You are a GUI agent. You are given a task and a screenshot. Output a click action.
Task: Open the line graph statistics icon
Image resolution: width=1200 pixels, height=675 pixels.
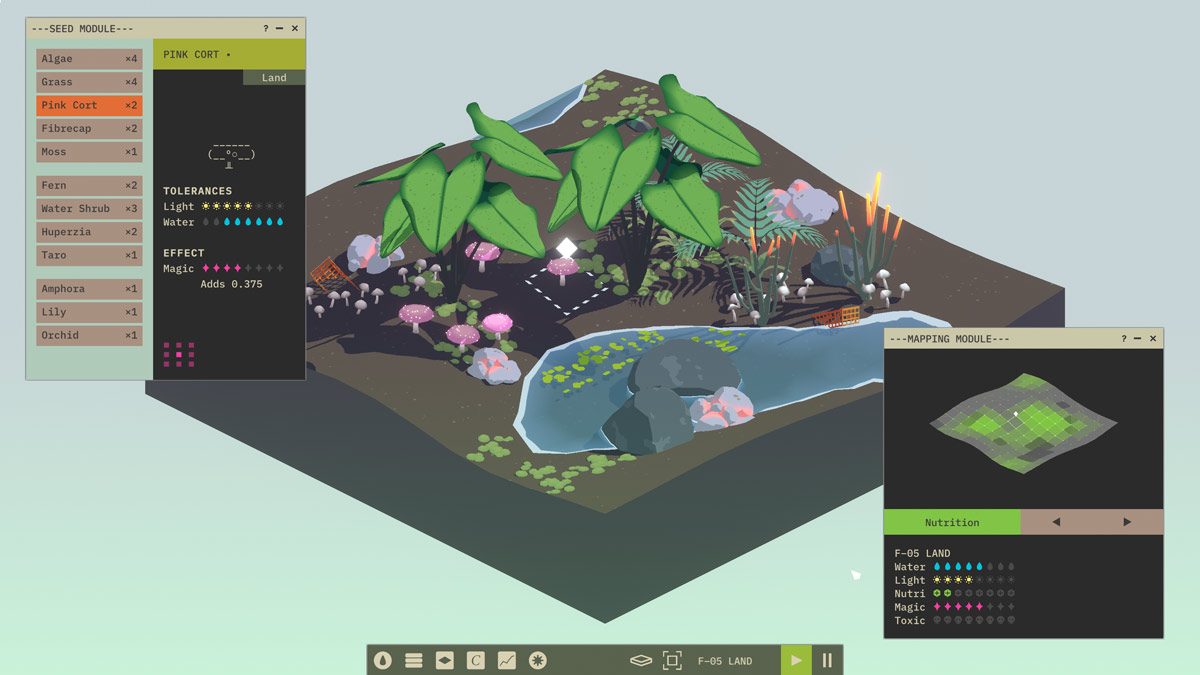[x=507, y=660]
